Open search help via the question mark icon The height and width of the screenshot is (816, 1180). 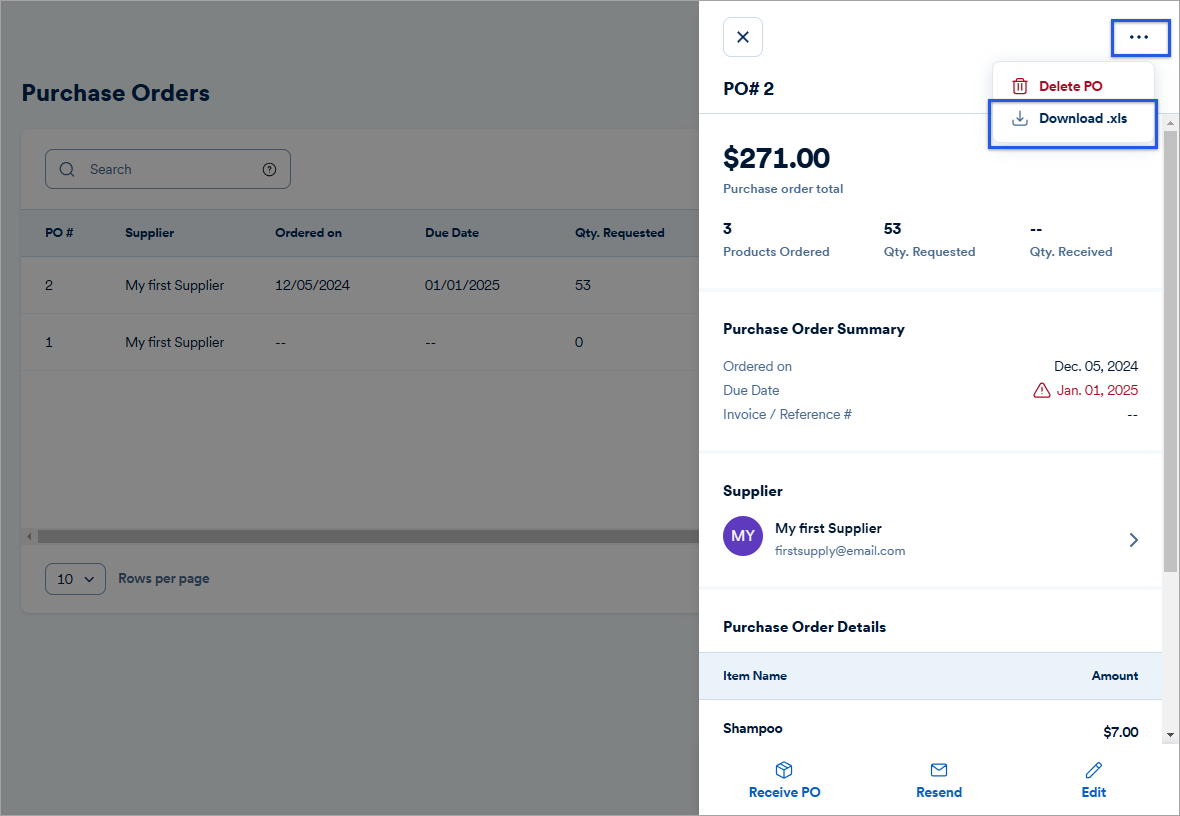coord(269,169)
